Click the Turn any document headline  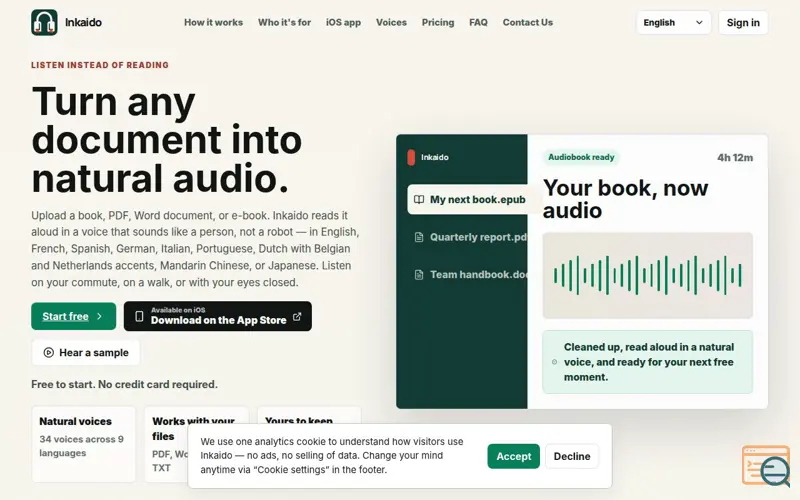[167, 140]
